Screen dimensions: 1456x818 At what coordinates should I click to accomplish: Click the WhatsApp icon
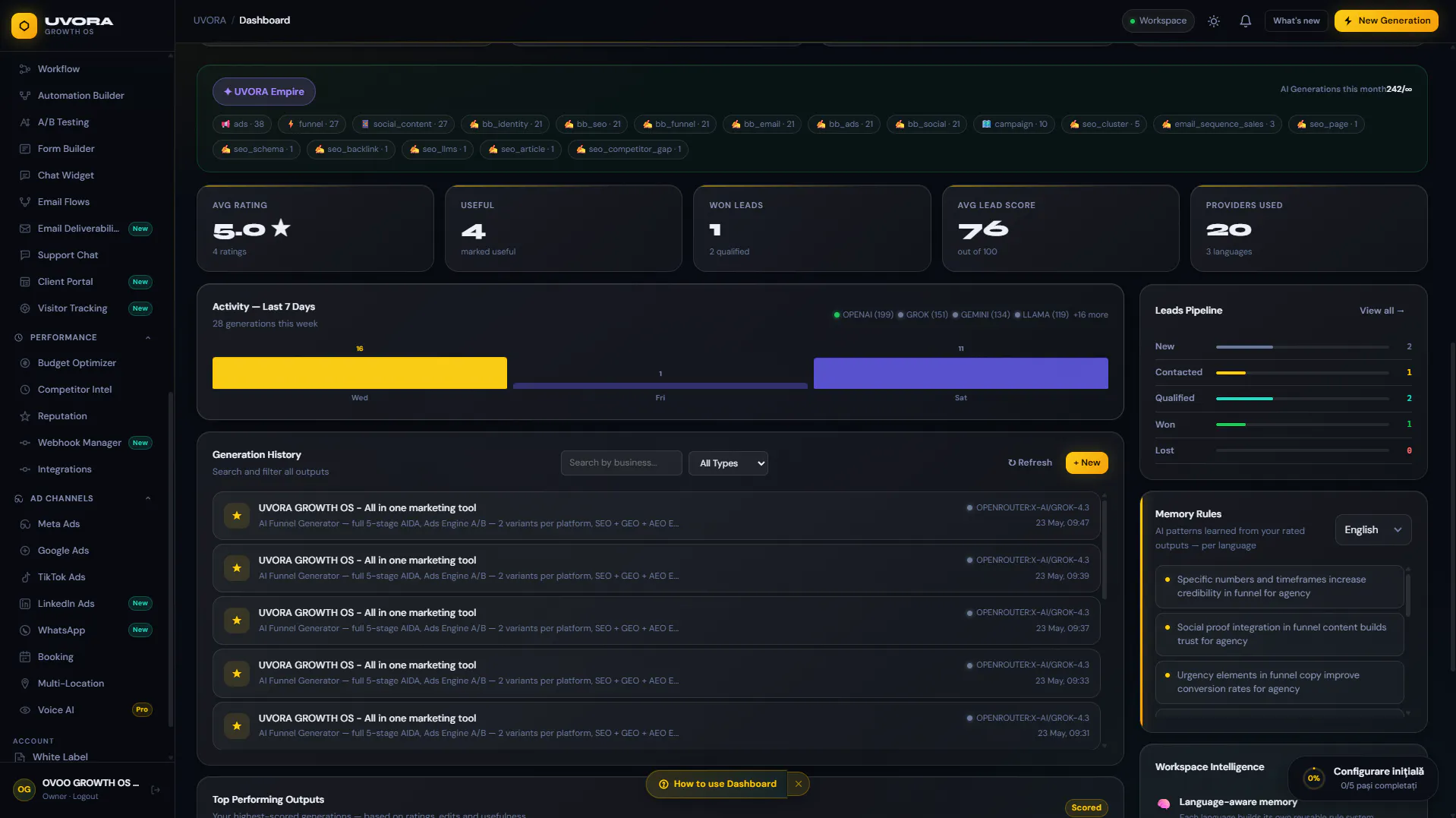[25, 630]
